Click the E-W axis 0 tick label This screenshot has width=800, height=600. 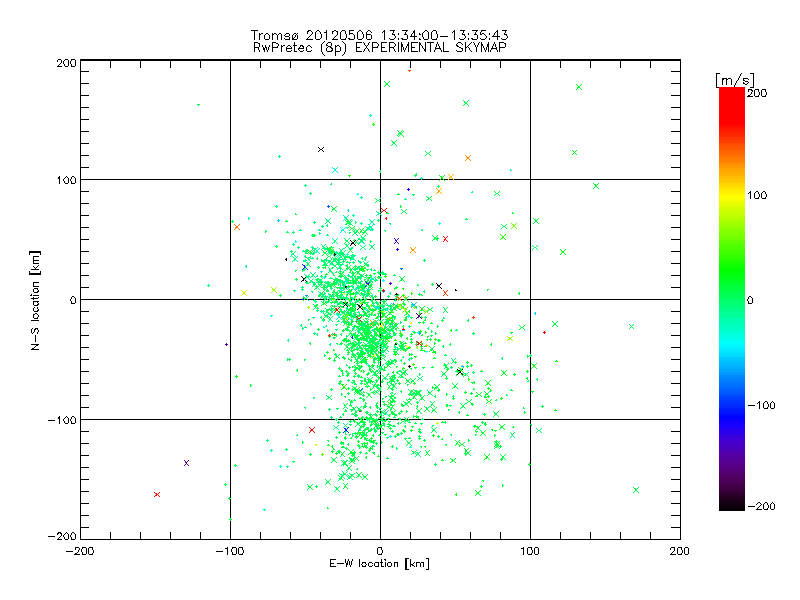[x=380, y=551]
